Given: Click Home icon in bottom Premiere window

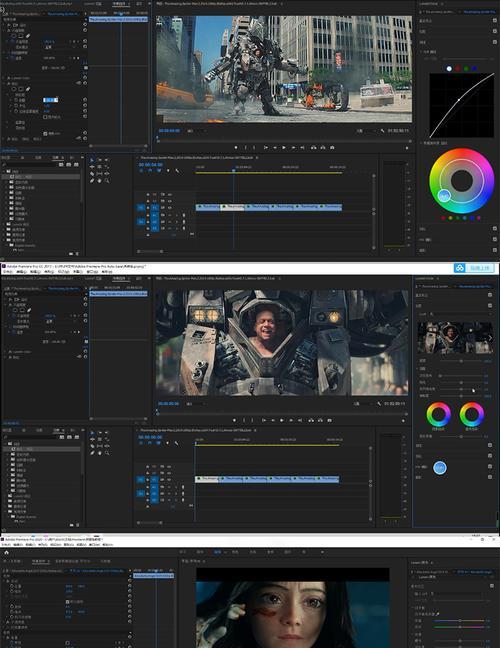Looking at the screenshot, I should coord(6,552).
